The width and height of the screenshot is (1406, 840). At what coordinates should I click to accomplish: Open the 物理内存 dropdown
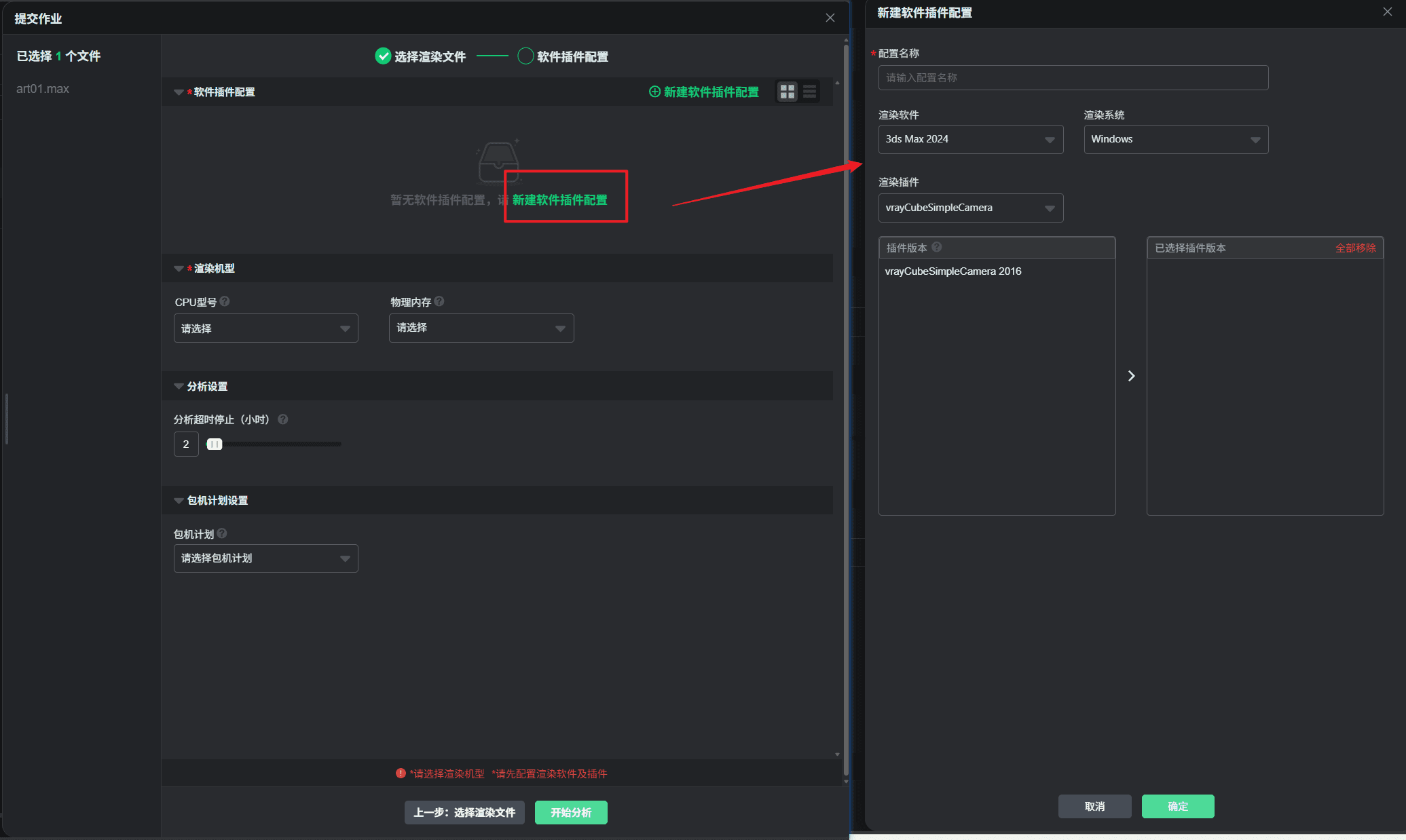coord(481,328)
